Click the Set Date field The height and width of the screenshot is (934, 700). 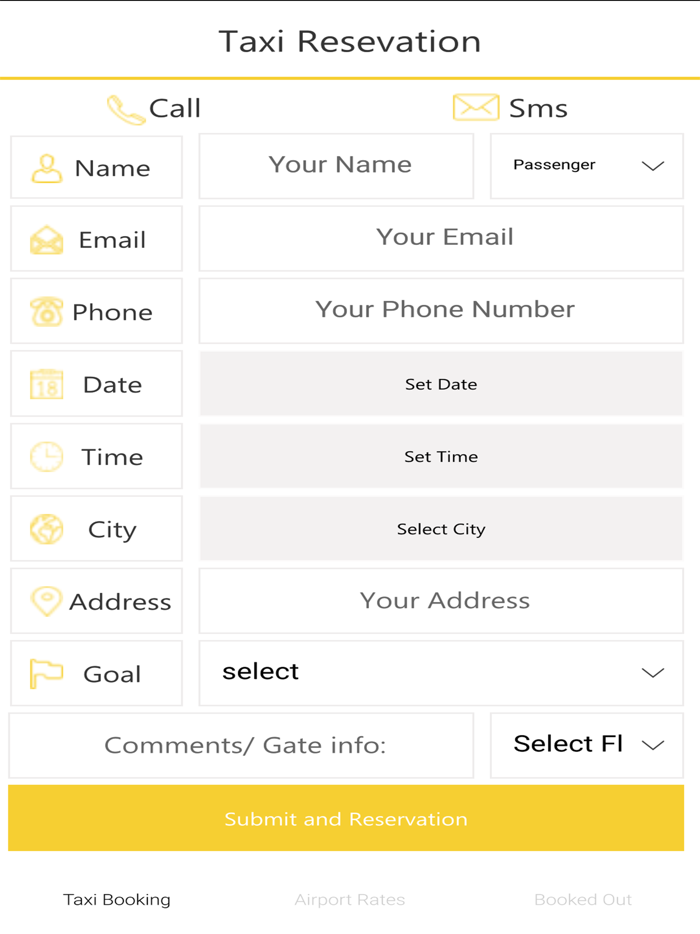pos(441,384)
